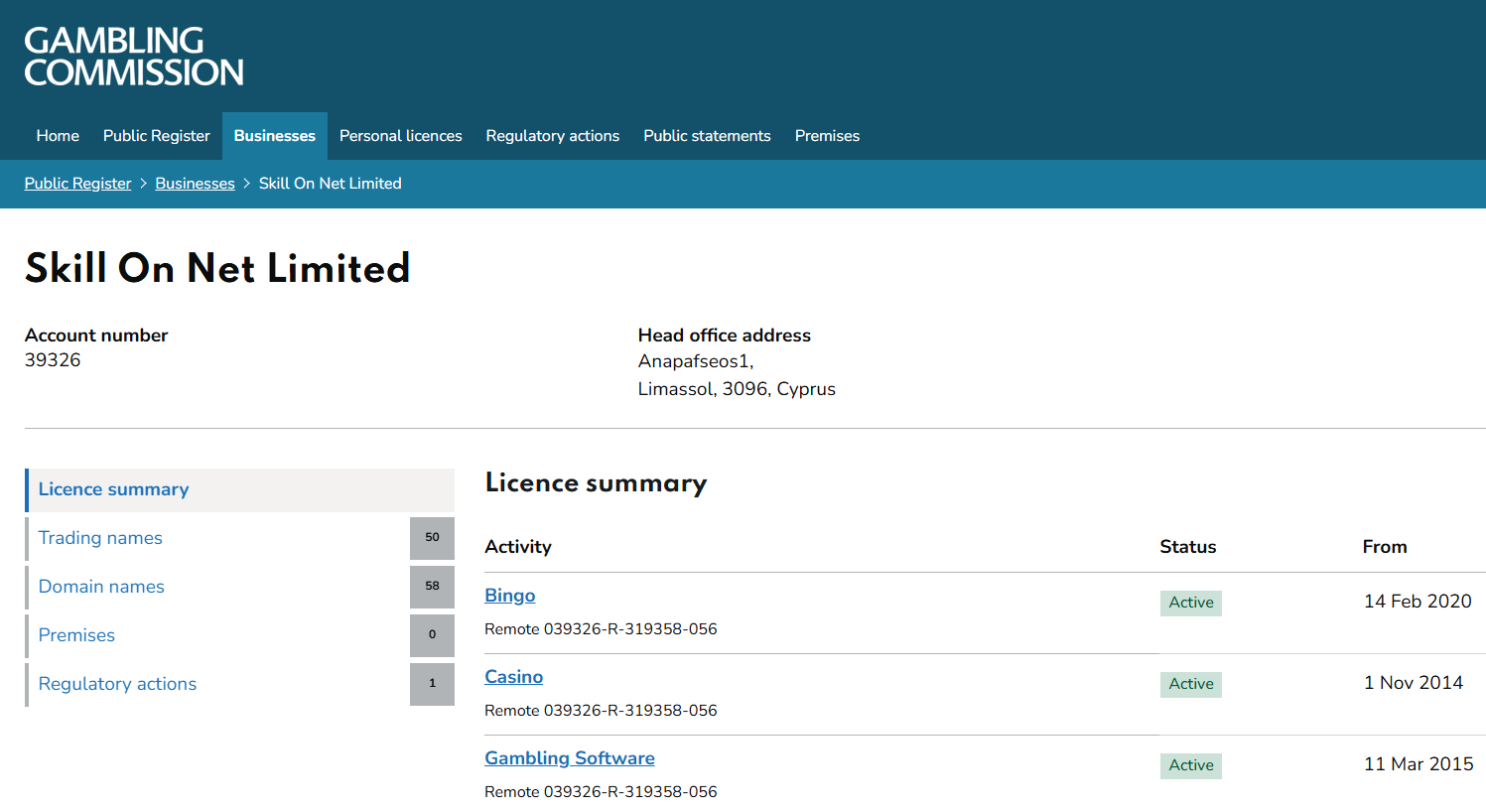Screen dimensions: 1486x812
Task: Click the From column header
Action: click(1385, 547)
